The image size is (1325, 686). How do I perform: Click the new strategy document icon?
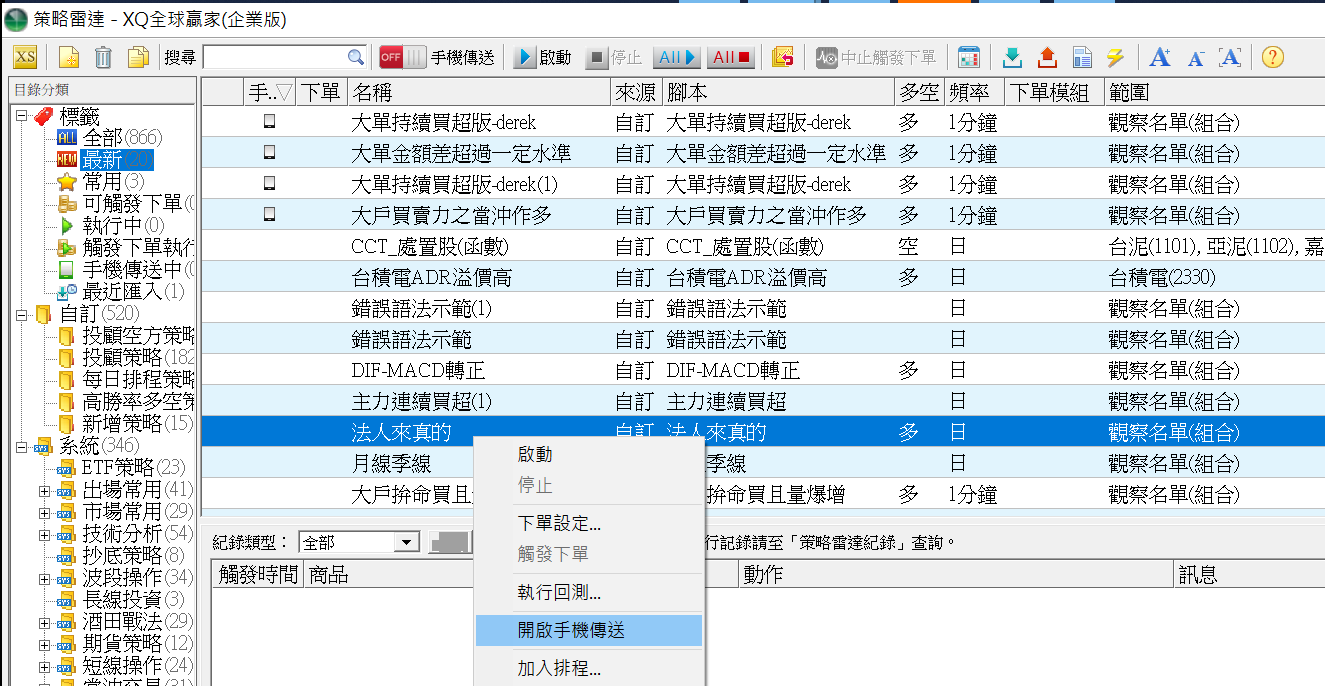click(x=68, y=57)
